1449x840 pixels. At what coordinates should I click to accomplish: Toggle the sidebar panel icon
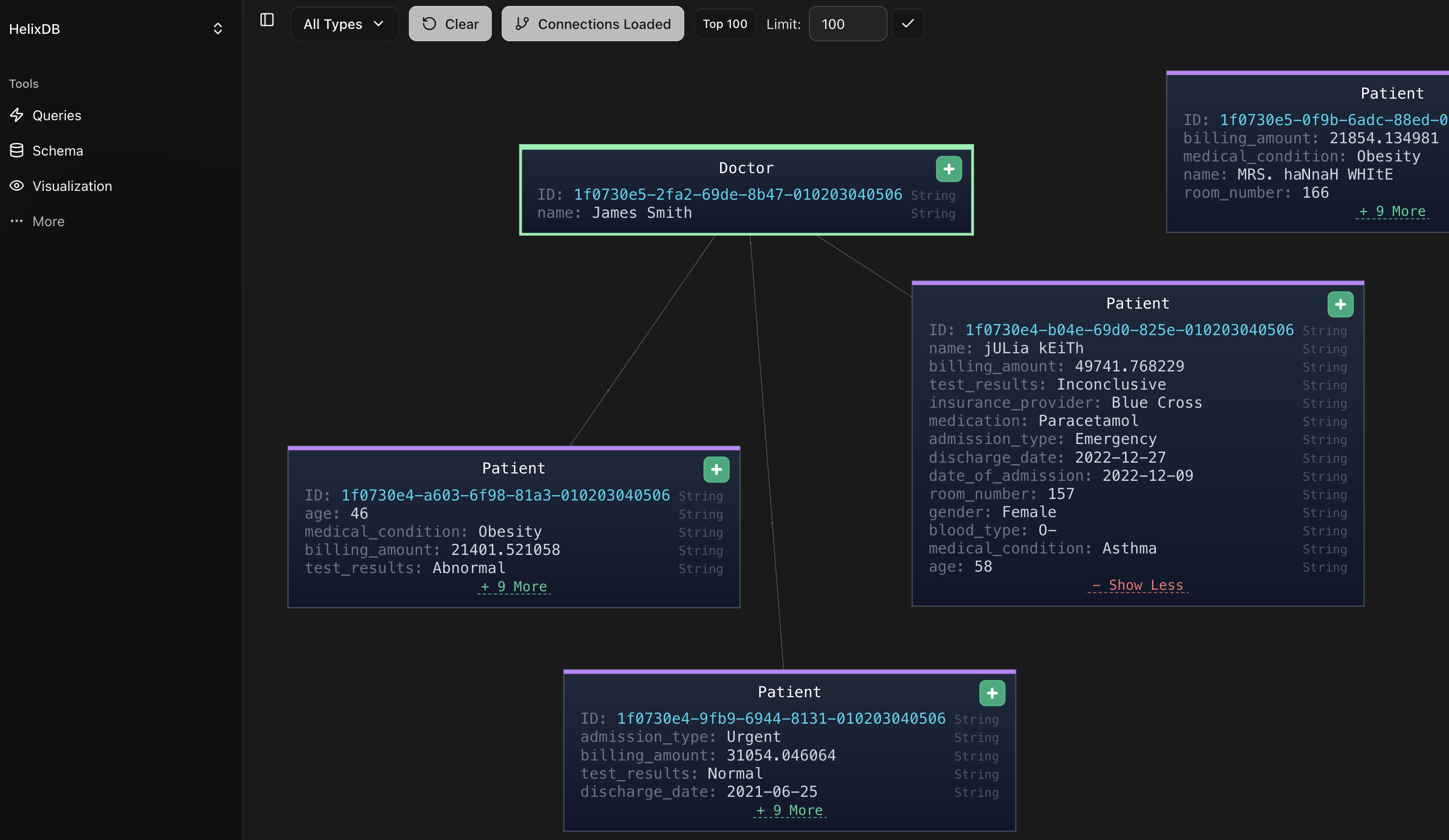[x=267, y=20]
